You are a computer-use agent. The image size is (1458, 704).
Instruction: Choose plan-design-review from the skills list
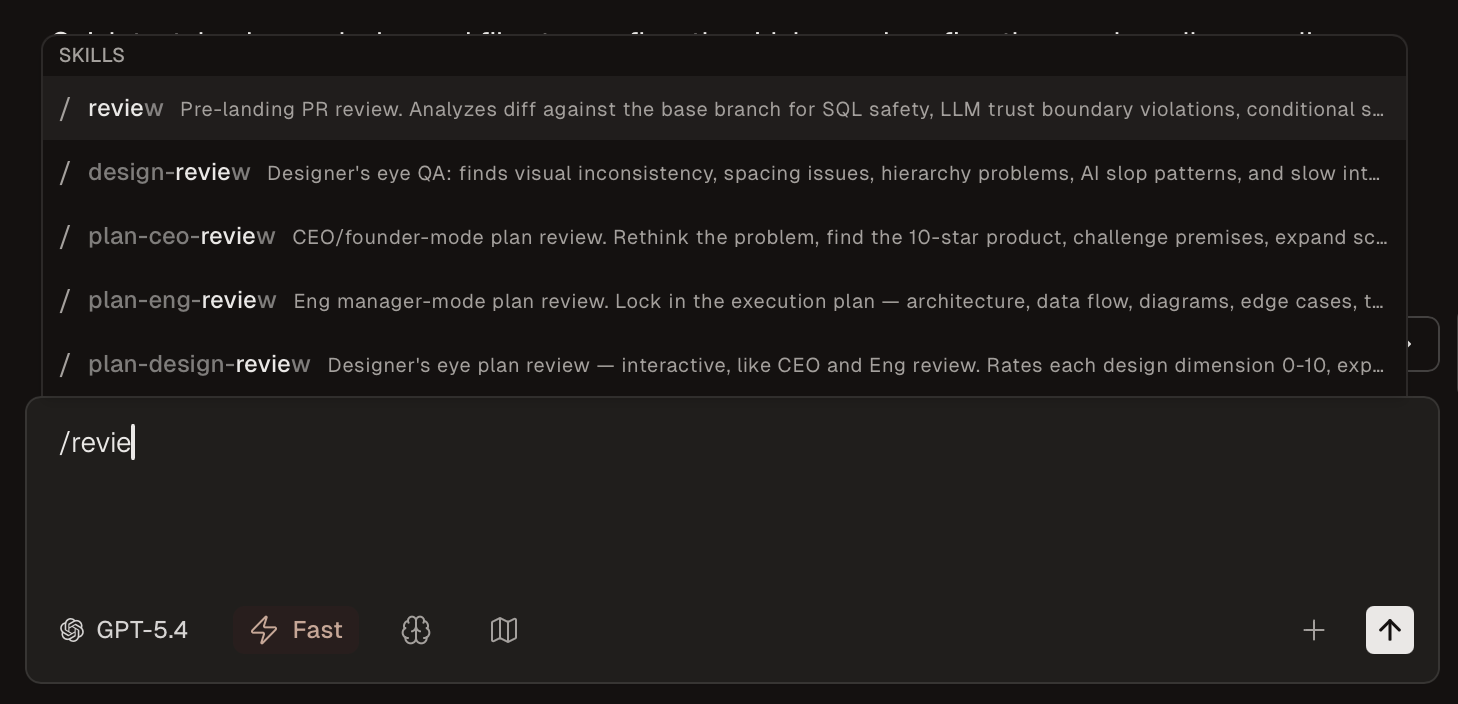(199, 365)
